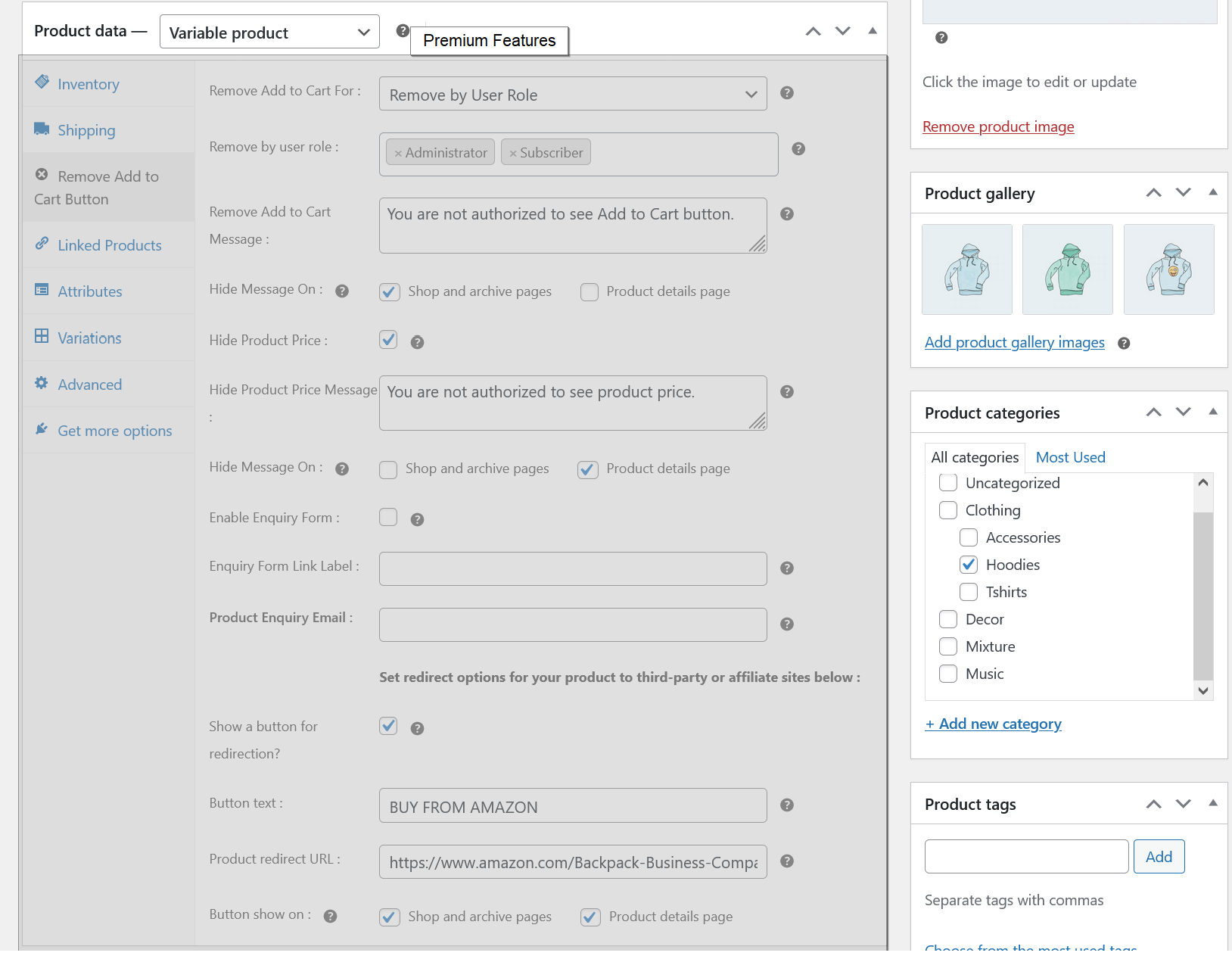Click help icon for Hide Product Price
The image size is (1232, 959).
pyautogui.click(x=417, y=343)
